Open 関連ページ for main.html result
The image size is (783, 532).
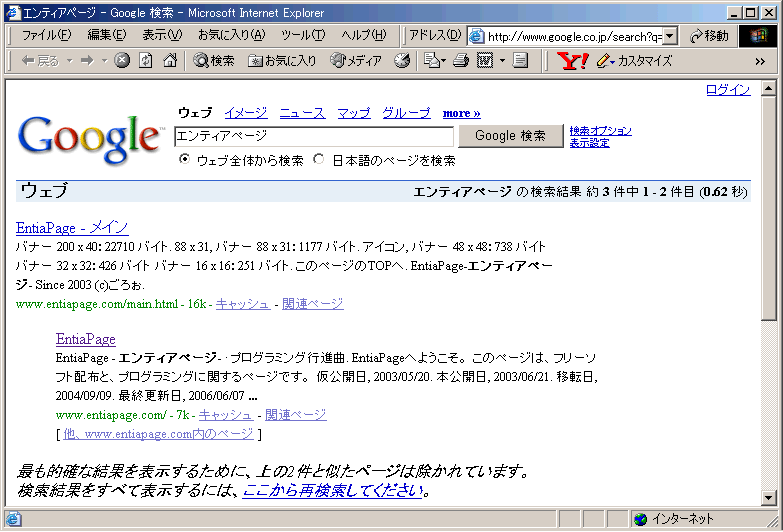(313, 304)
